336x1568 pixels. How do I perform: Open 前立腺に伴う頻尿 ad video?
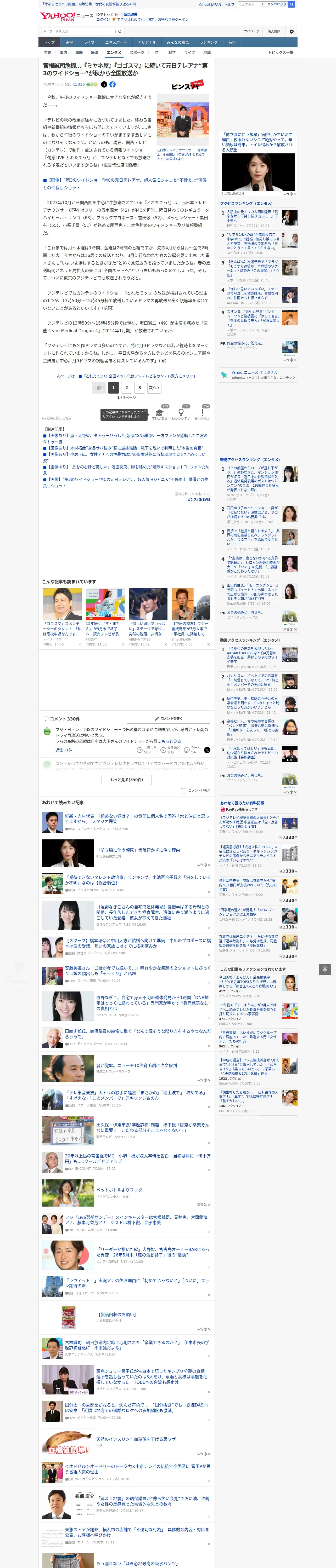point(258,173)
